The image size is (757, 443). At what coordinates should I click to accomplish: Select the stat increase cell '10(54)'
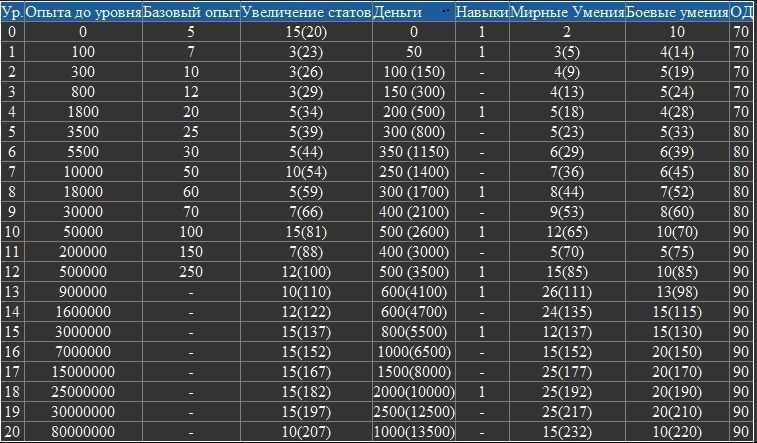305,171
